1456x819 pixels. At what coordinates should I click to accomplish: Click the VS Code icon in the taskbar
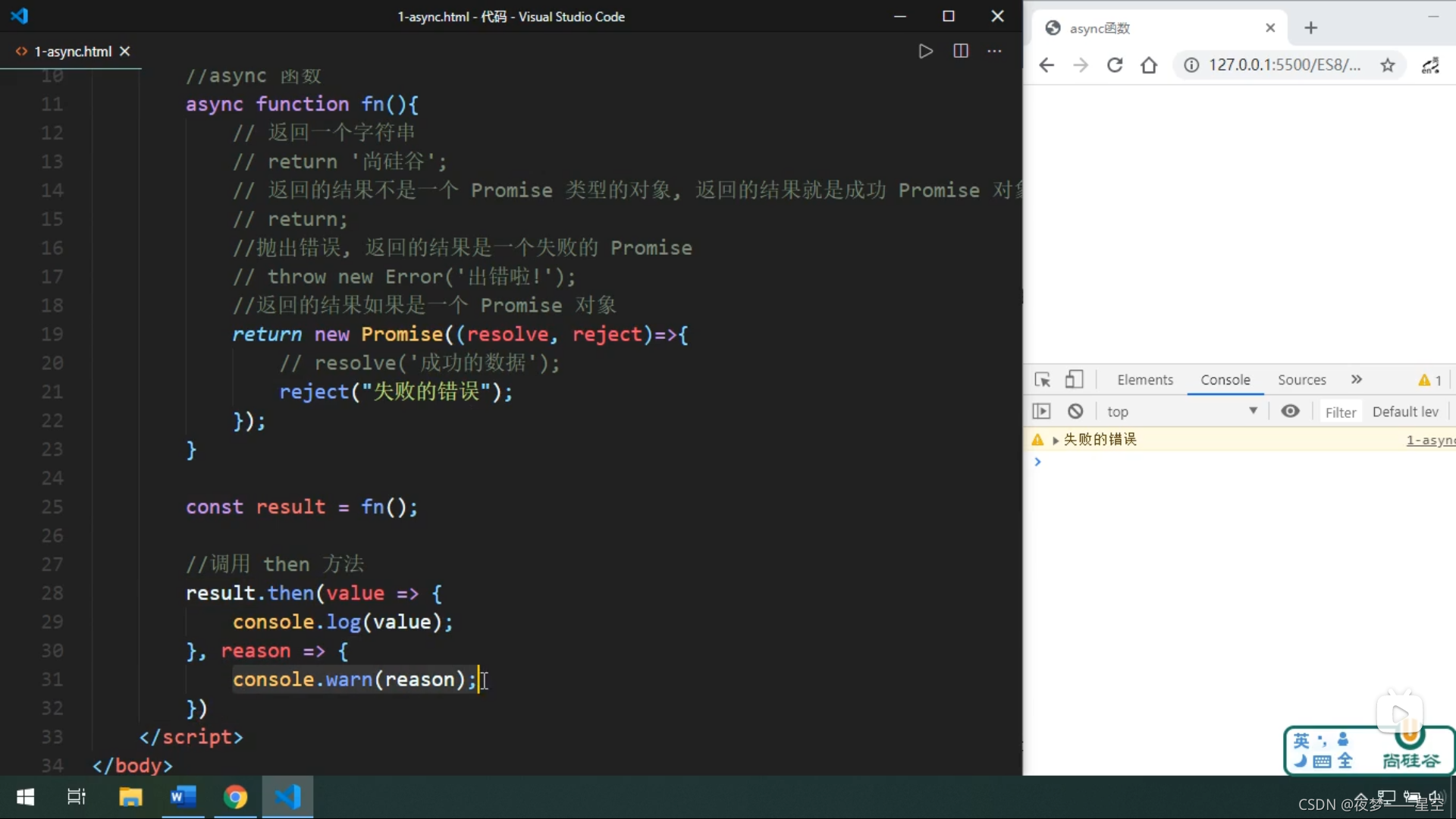pyautogui.click(x=288, y=797)
